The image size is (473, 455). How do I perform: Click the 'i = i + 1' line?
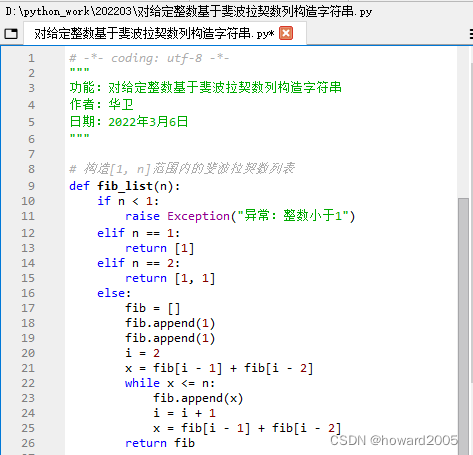[184, 413]
